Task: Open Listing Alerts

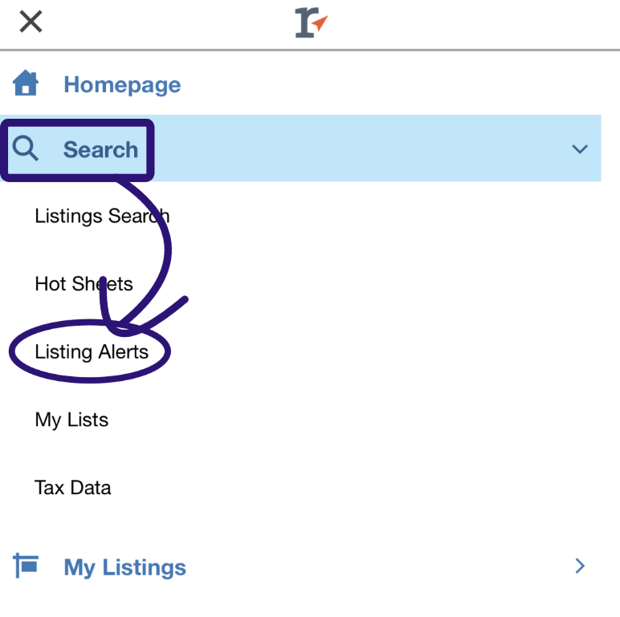Action: point(91,352)
